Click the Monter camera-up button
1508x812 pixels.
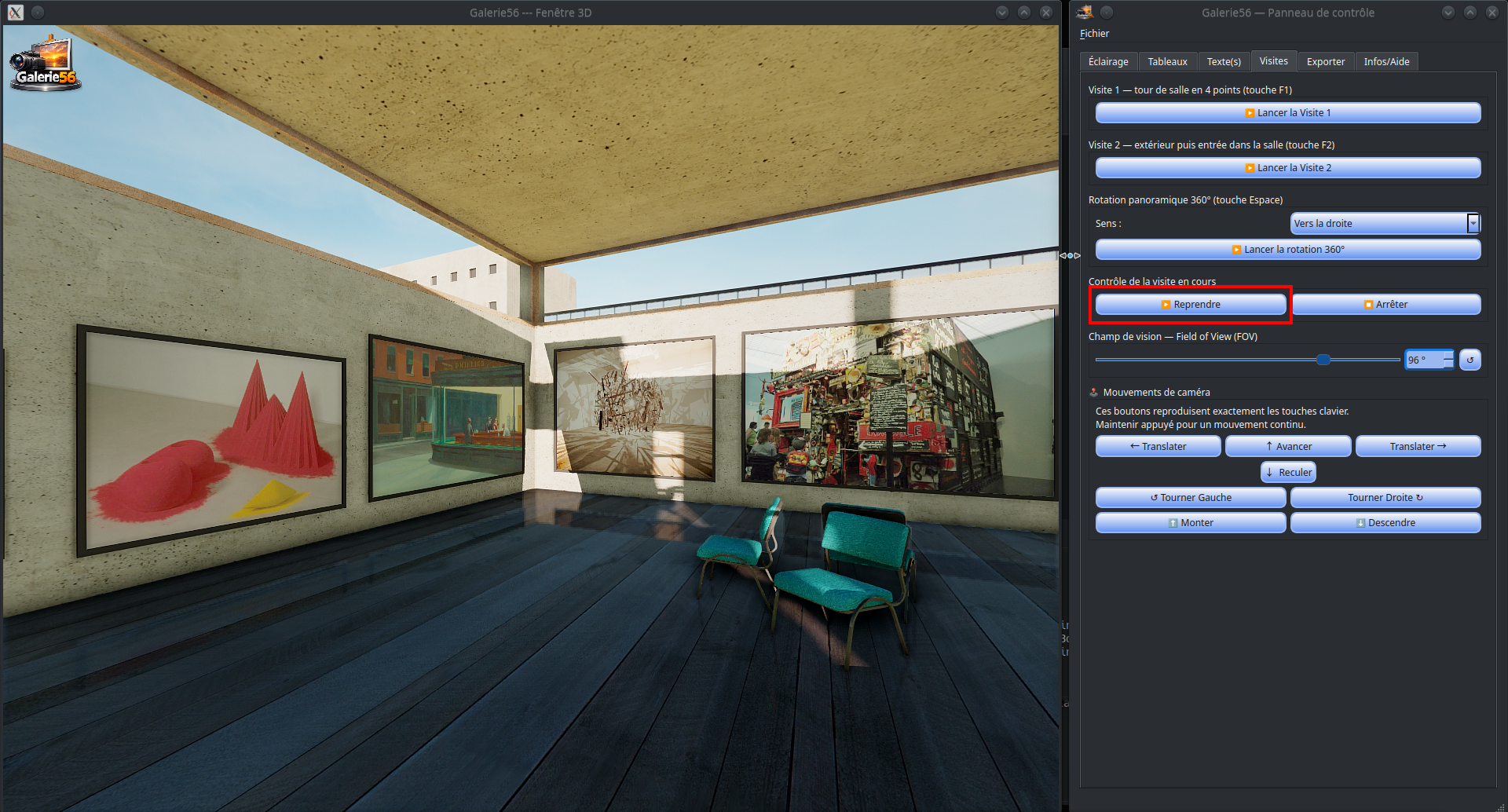coord(1191,523)
